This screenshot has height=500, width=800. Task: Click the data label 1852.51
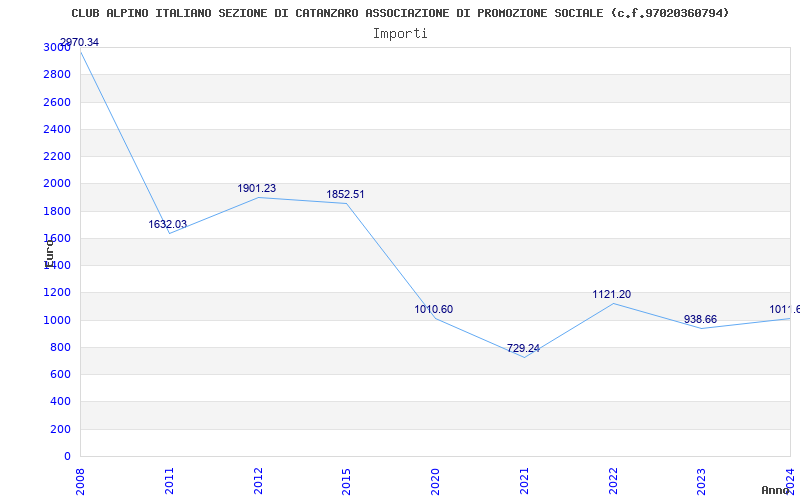[x=345, y=194]
